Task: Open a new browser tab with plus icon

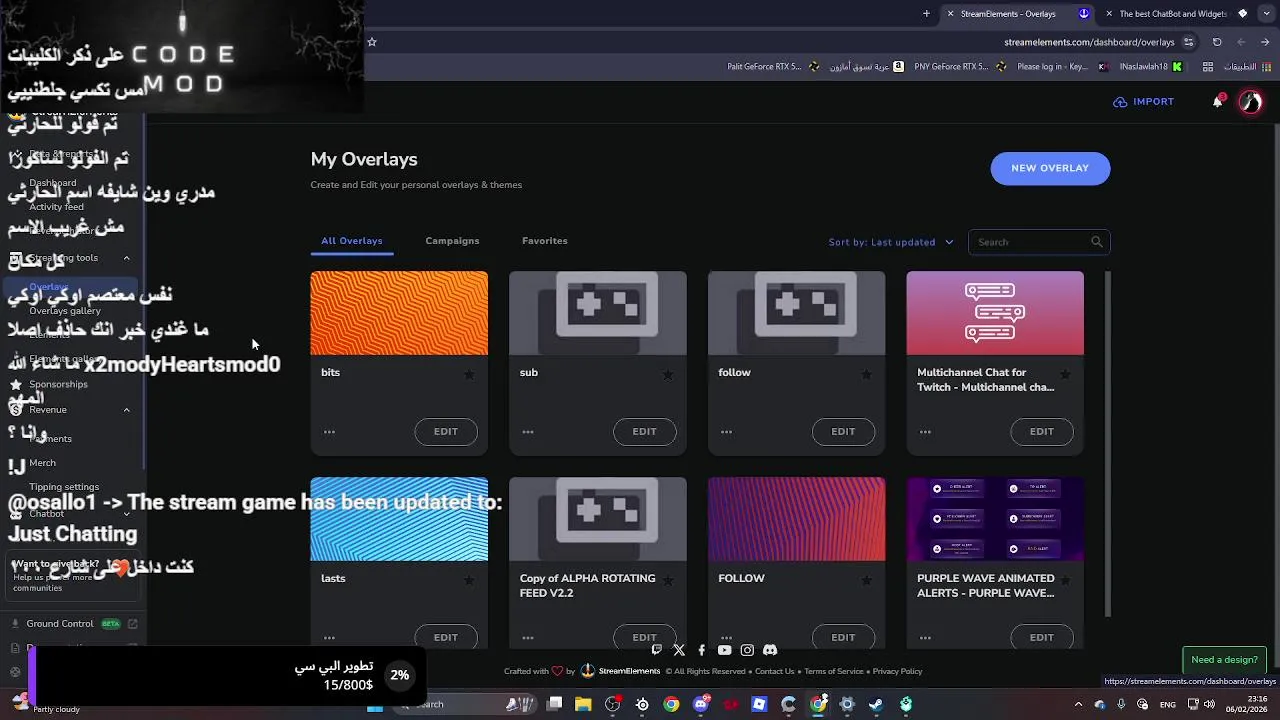Action: coord(926,14)
